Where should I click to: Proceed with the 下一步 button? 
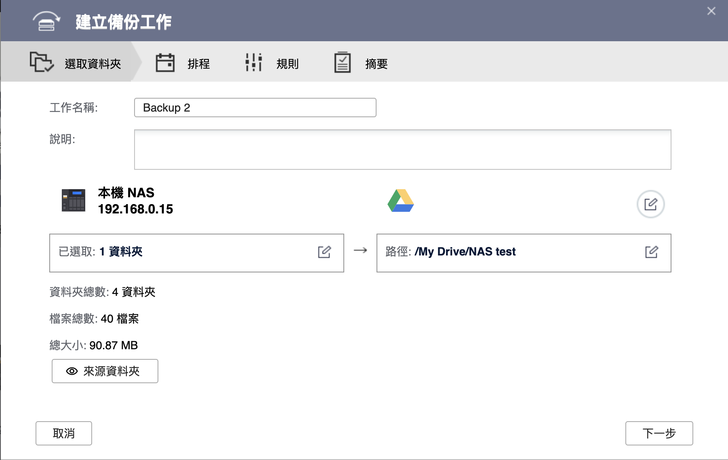tap(658, 433)
